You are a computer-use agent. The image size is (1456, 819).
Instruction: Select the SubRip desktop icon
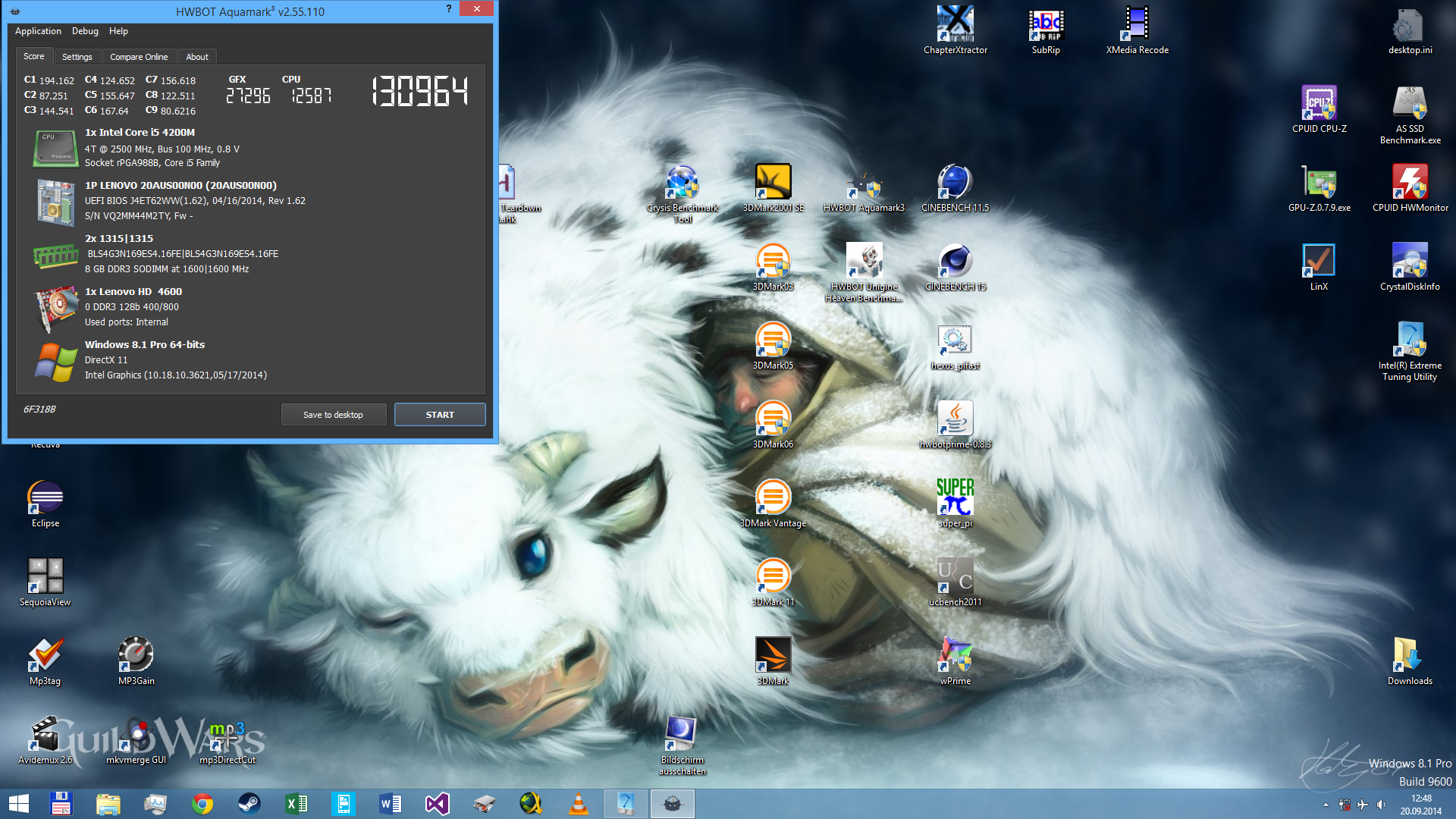(1046, 30)
